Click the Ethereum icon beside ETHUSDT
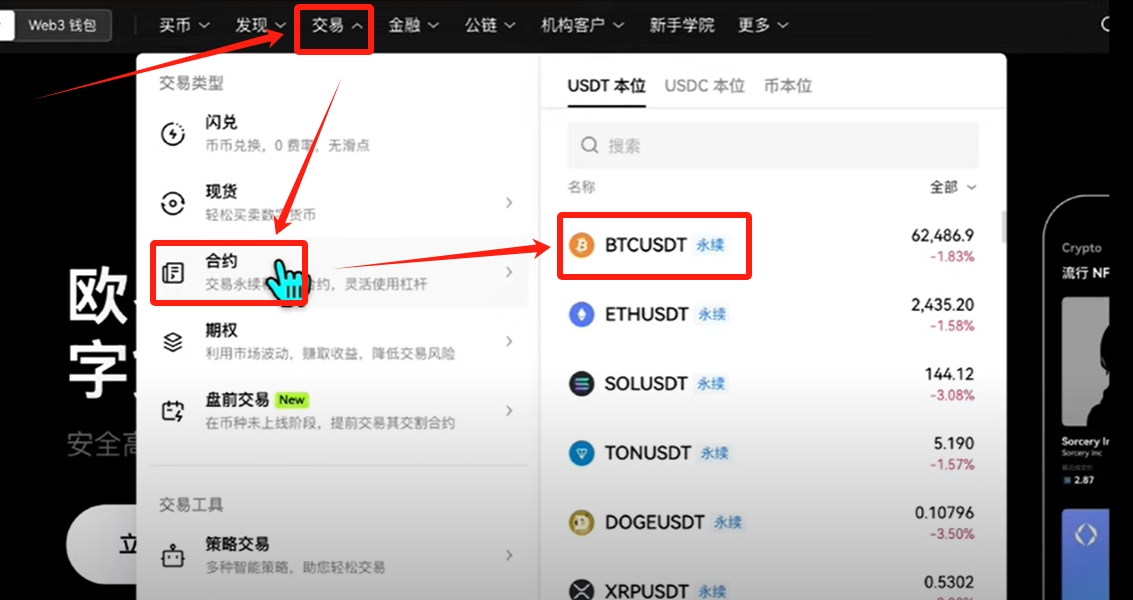The height and width of the screenshot is (600, 1133). pyautogui.click(x=581, y=315)
